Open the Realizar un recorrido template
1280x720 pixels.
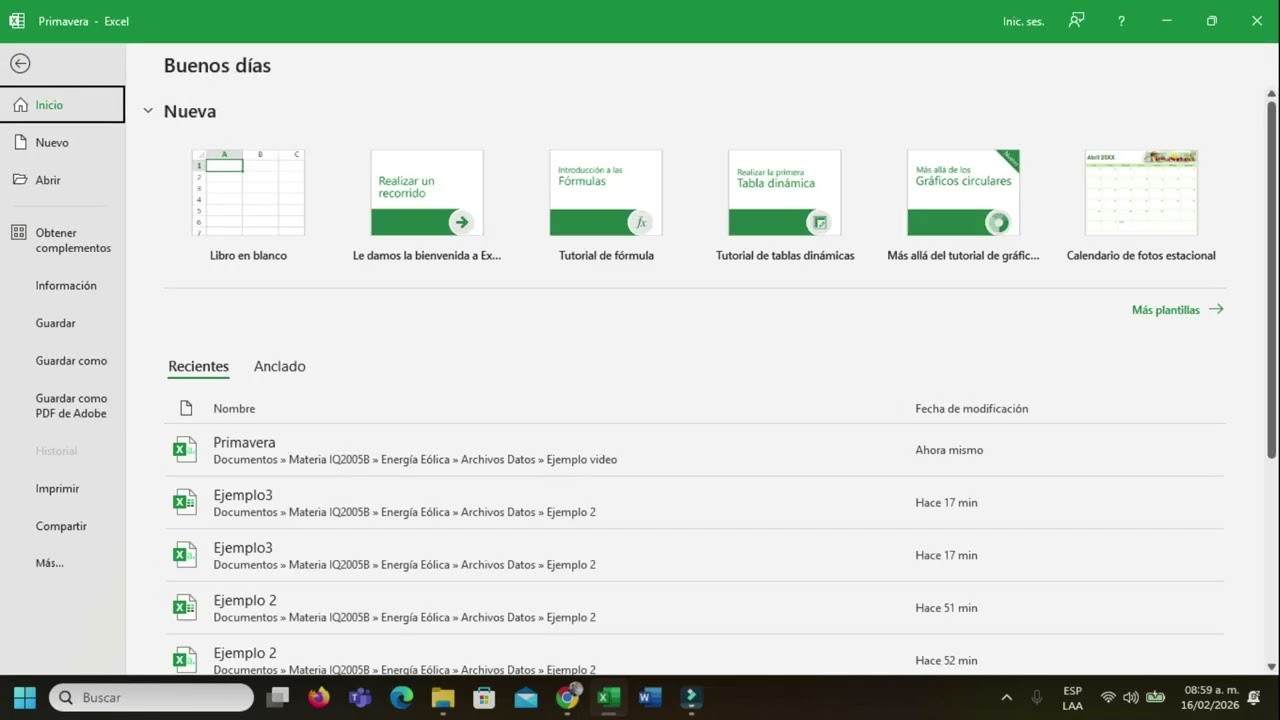(x=427, y=206)
